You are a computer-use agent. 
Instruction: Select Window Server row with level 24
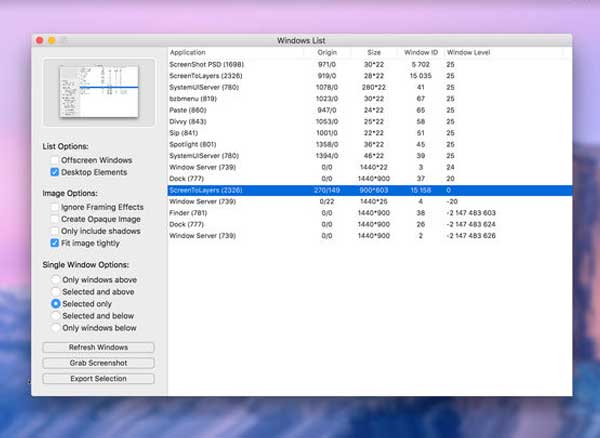pos(370,167)
